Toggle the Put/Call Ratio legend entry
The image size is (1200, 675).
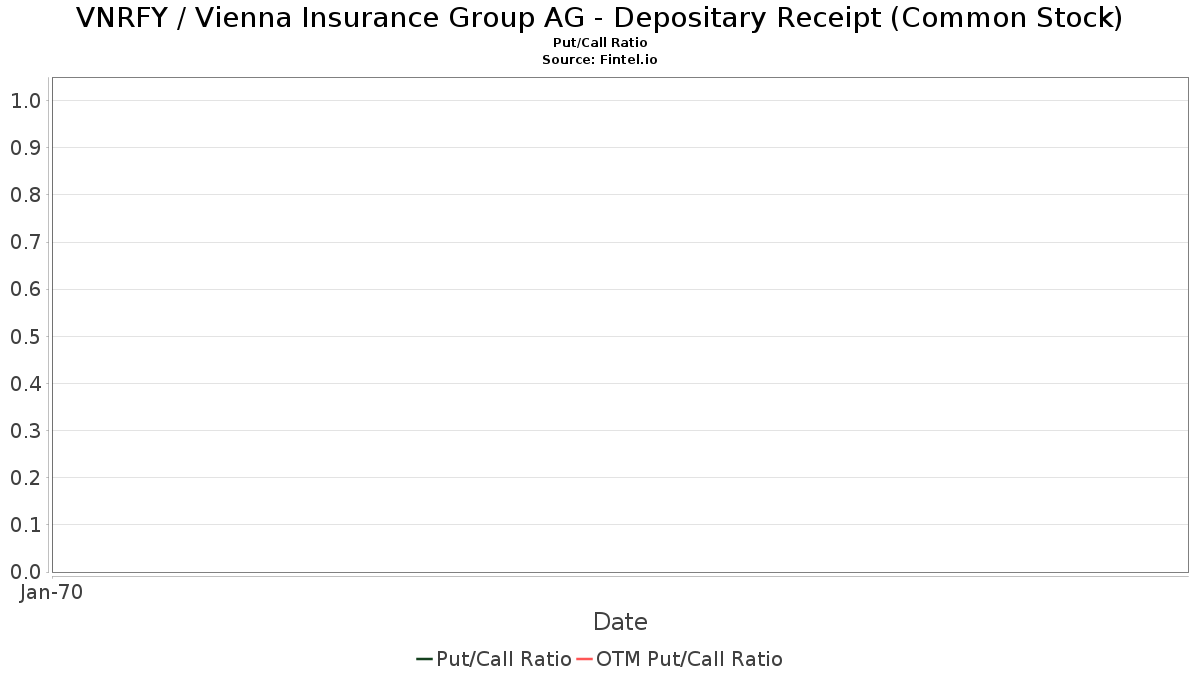point(503,659)
